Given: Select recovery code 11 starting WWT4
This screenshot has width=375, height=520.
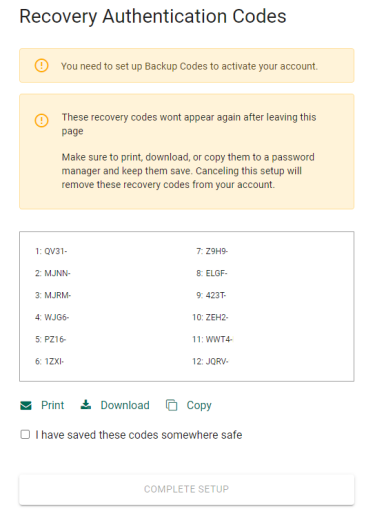Looking at the screenshot, I should tap(212, 339).
